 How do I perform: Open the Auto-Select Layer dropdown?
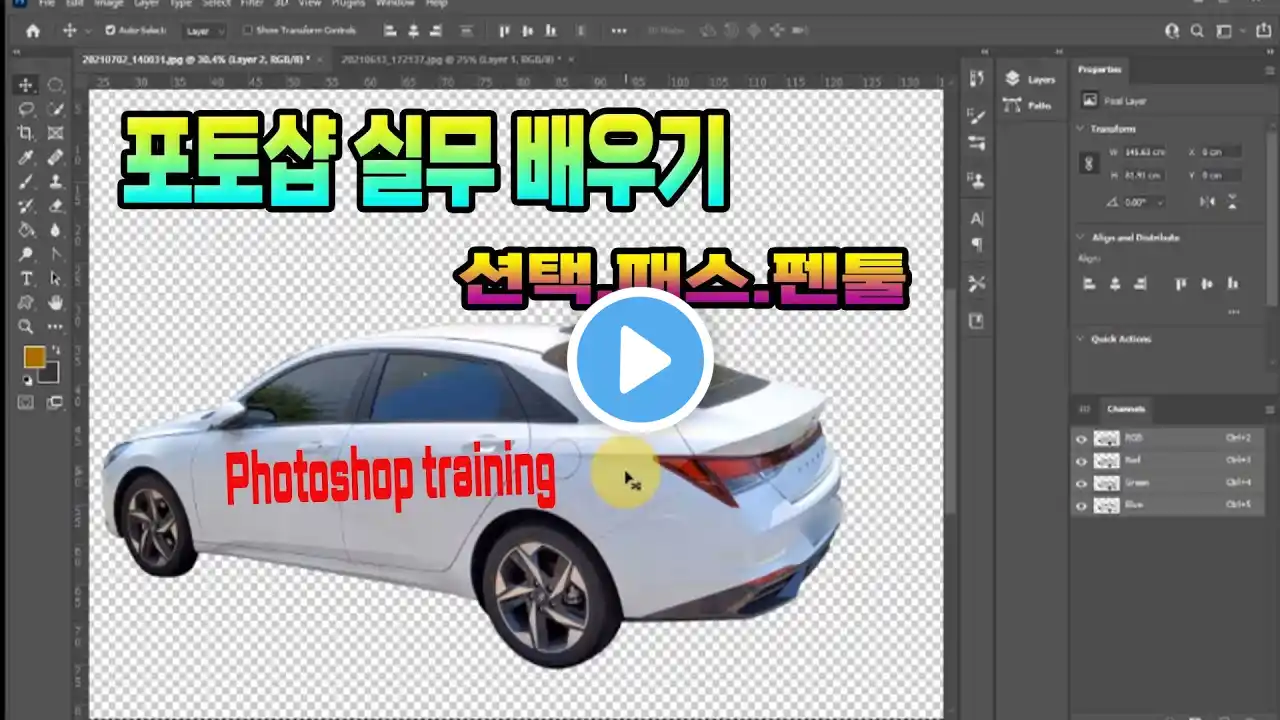206,31
